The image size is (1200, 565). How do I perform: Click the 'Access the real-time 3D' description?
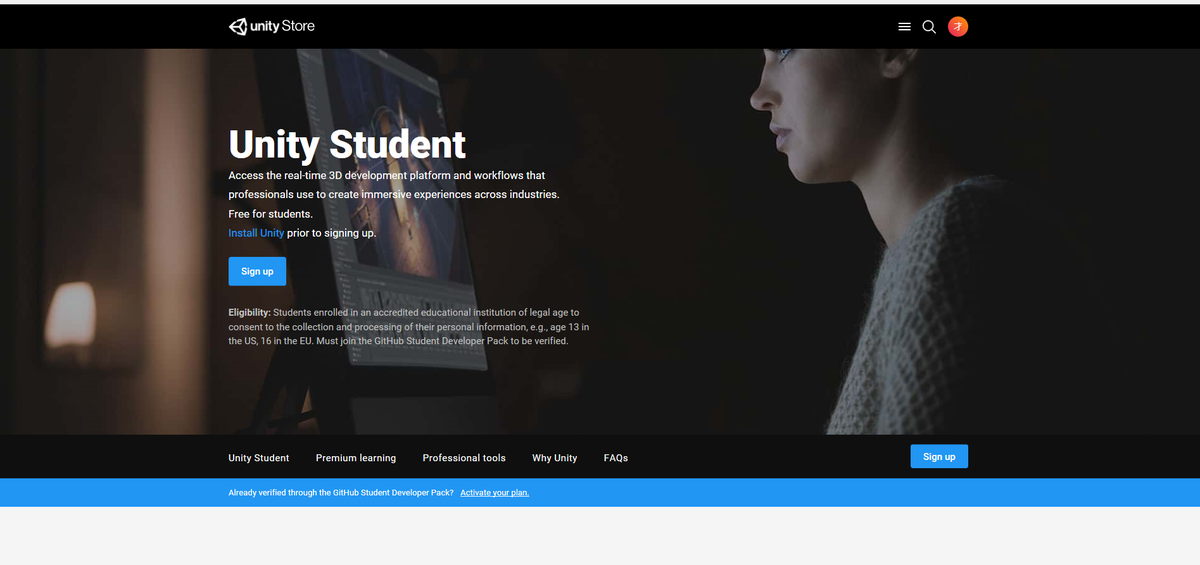pos(394,185)
